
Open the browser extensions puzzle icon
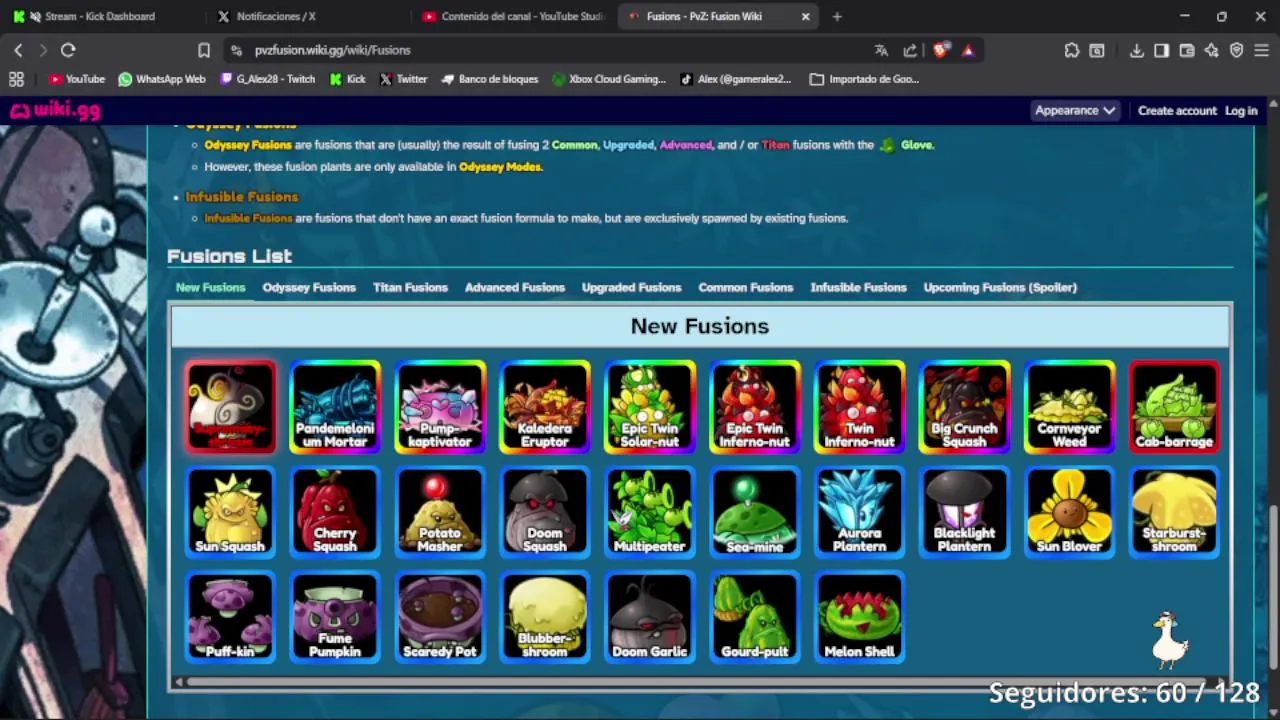pos(1072,50)
